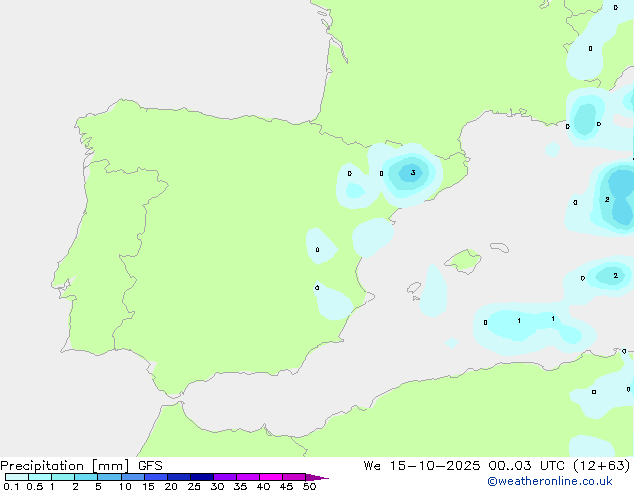
Task: Select the 0.5–1 mm legend swatch
Action: pos(40,477)
